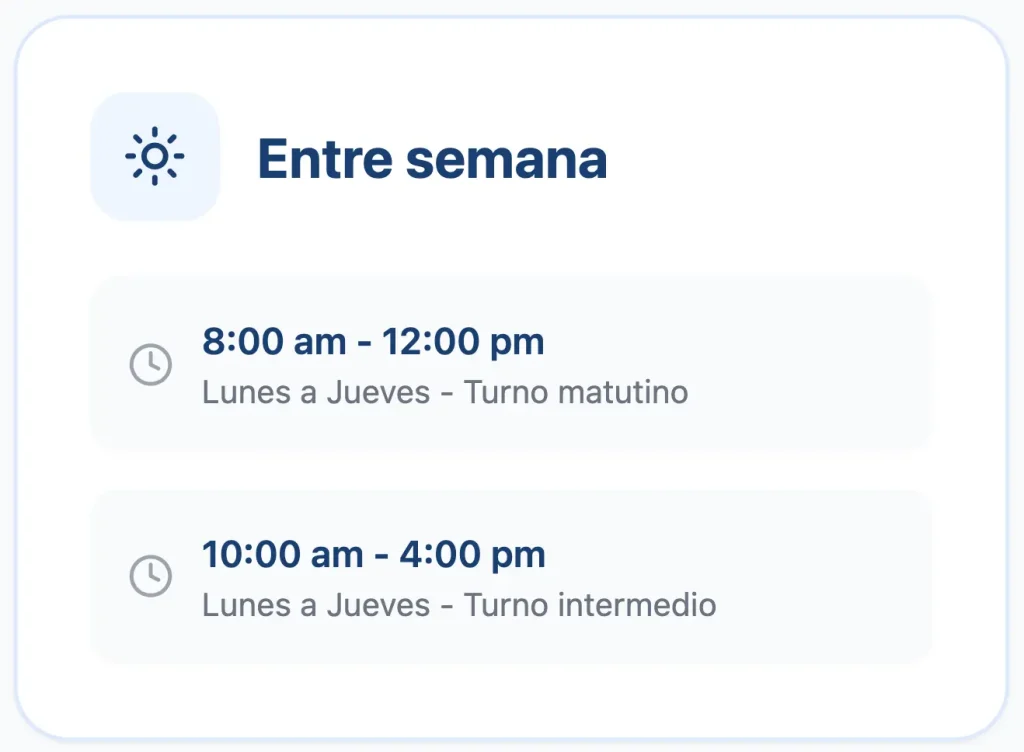Screen dimensions: 1024x752
Task: Click Lunes a Jueves in the intermedio row
Action: 316,604
